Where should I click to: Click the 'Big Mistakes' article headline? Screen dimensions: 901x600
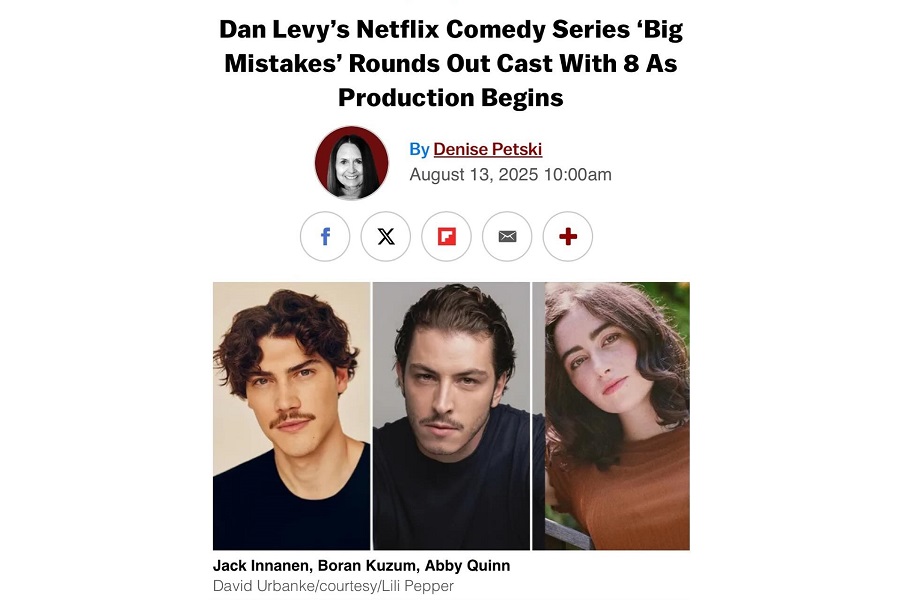tap(450, 63)
